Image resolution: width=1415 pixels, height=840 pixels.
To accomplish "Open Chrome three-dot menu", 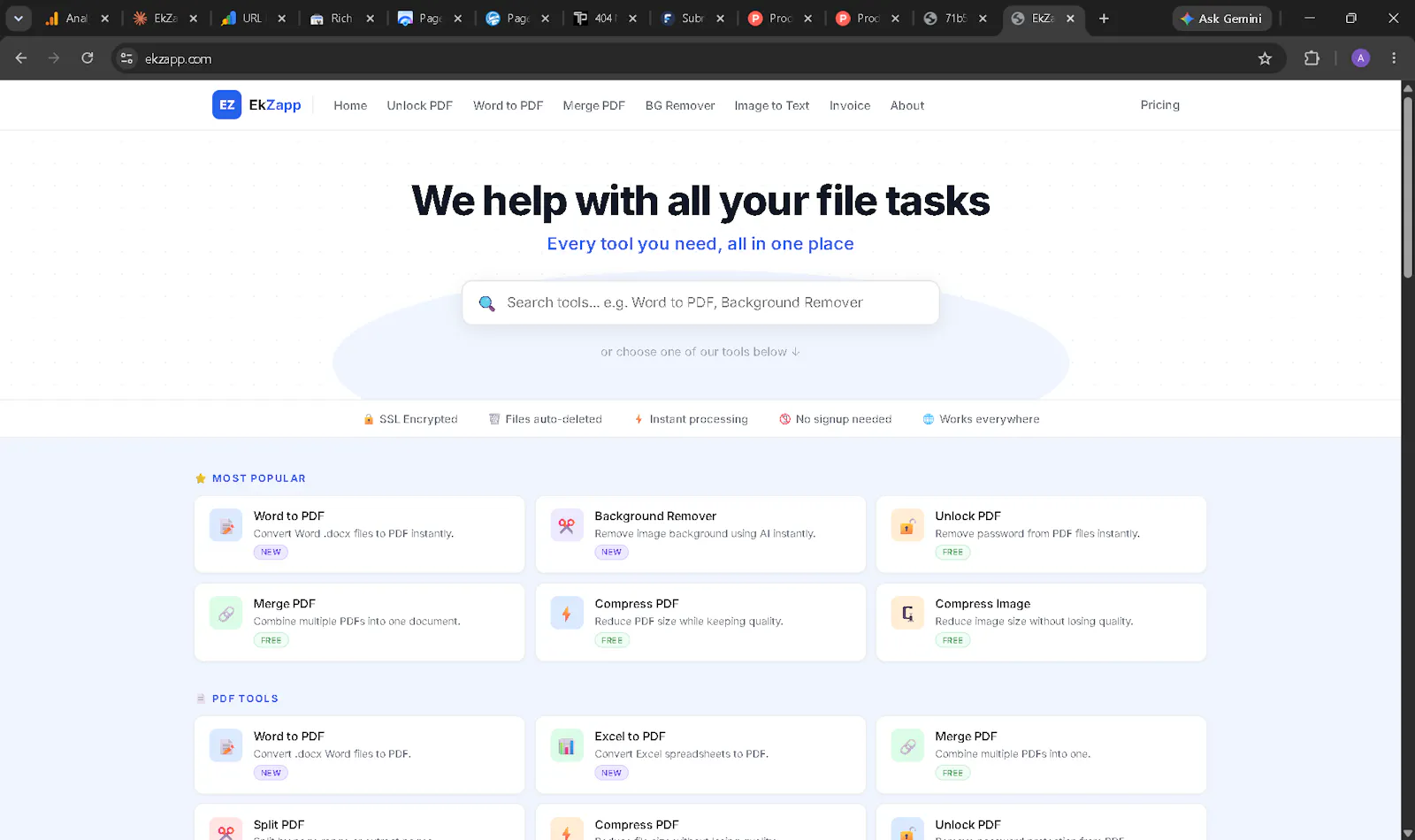I will 1394,58.
